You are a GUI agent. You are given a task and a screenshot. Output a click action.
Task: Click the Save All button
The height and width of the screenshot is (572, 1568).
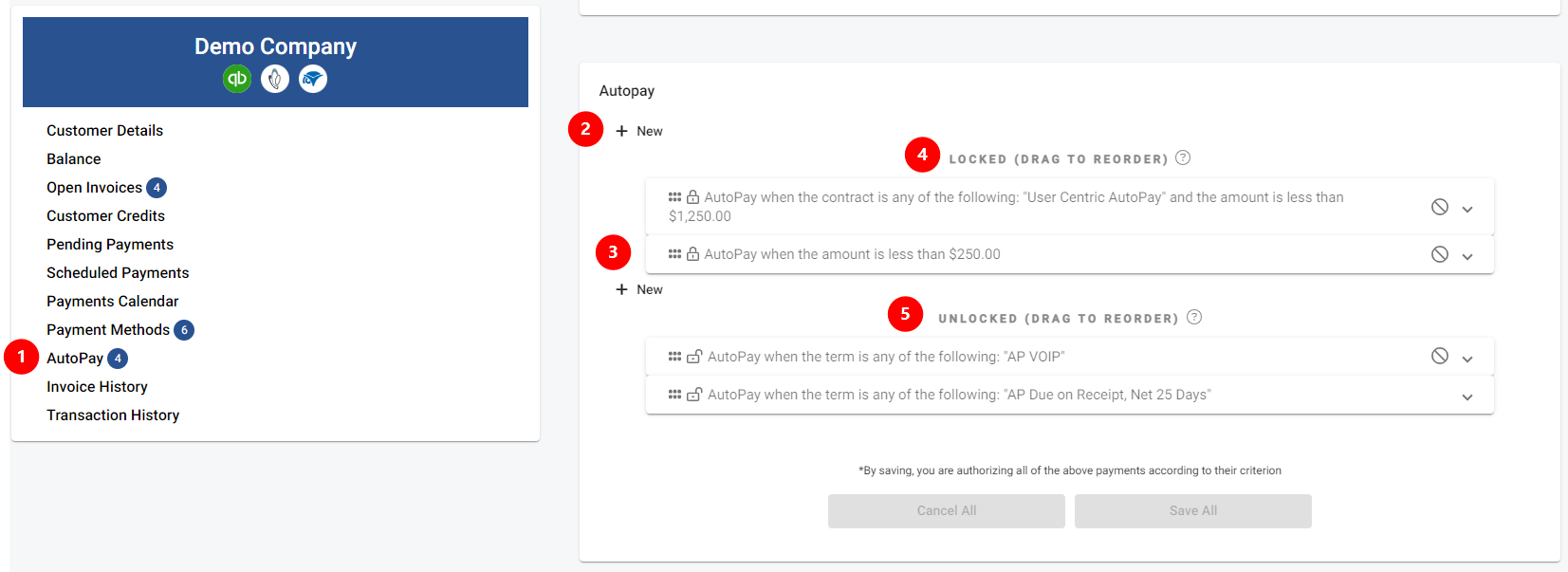pyautogui.click(x=1192, y=510)
